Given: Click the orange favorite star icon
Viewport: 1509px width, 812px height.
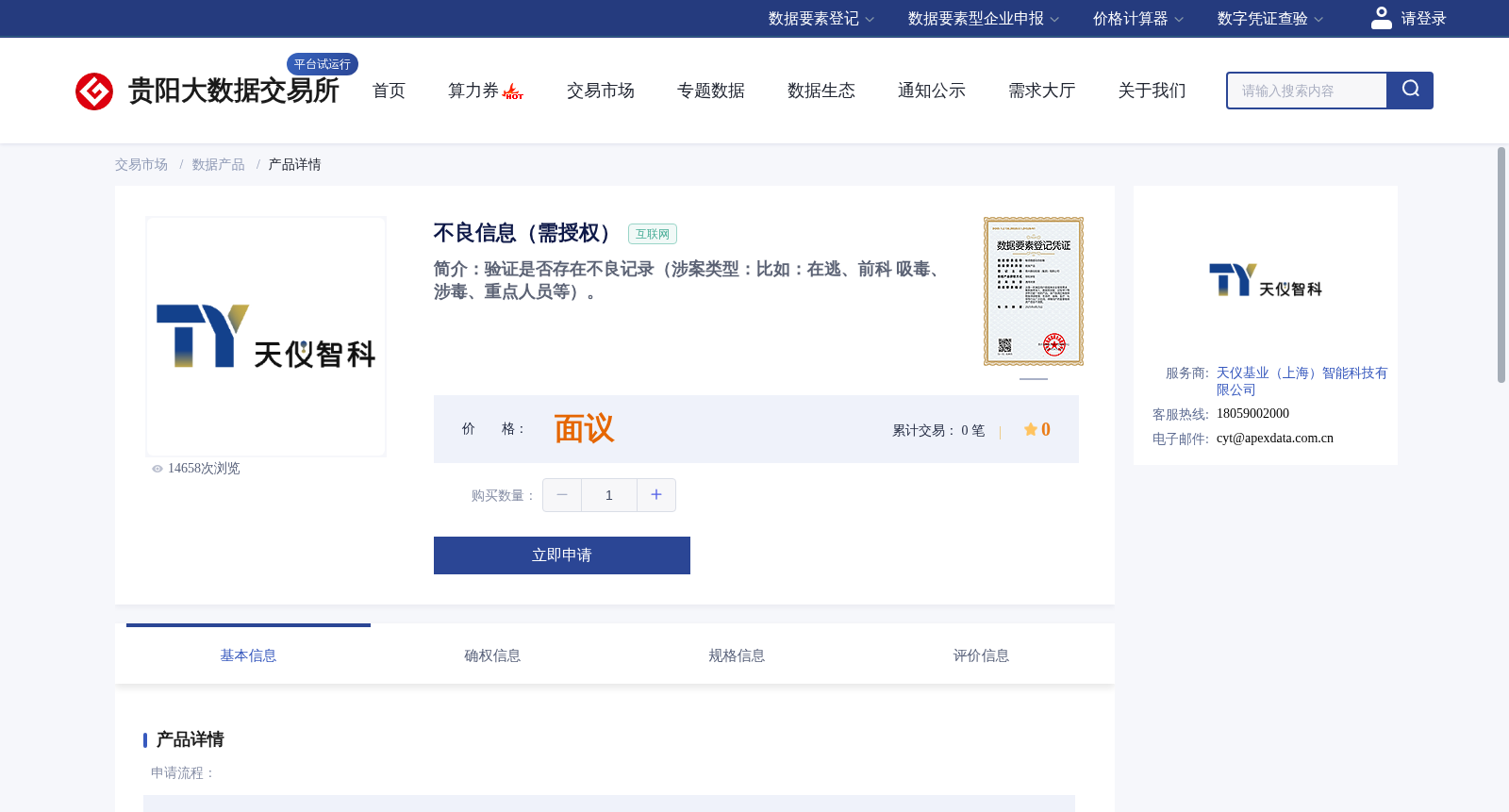Looking at the screenshot, I should (1031, 430).
